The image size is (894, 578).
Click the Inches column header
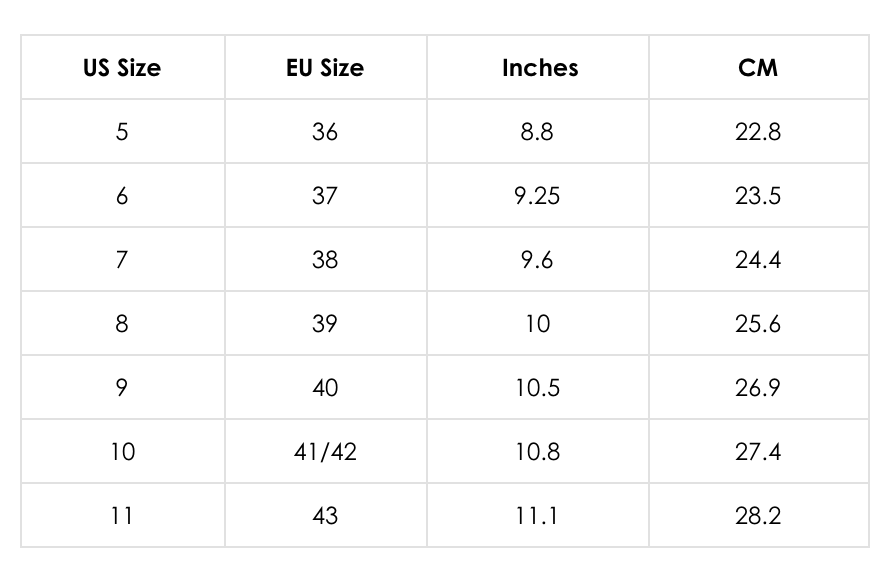tap(540, 68)
